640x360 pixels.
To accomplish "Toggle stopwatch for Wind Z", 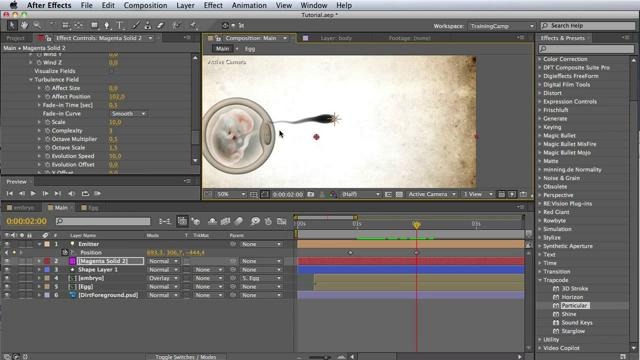I will pyautogui.click(x=39, y=62).
